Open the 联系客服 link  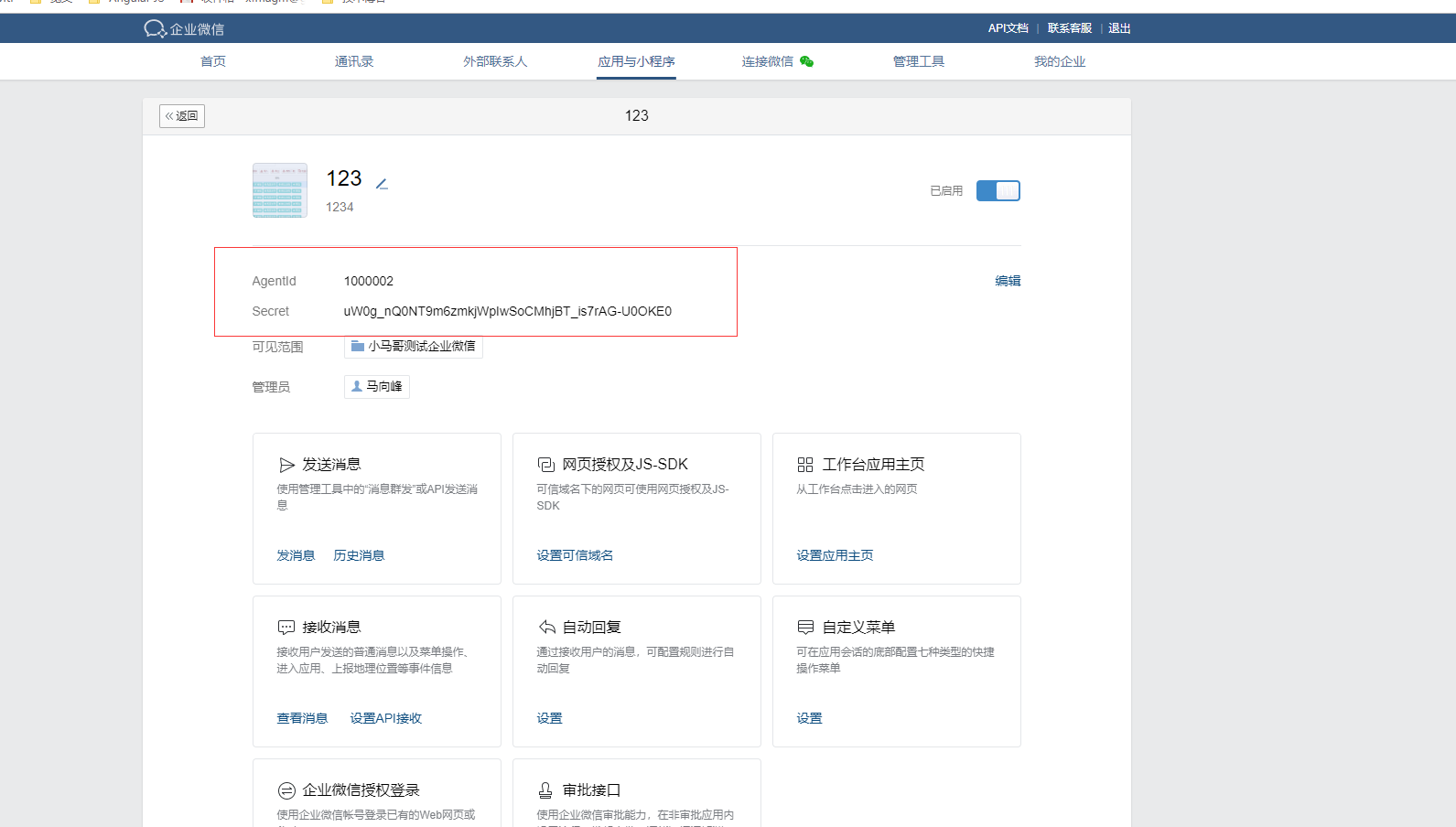tap(1070, 28)
